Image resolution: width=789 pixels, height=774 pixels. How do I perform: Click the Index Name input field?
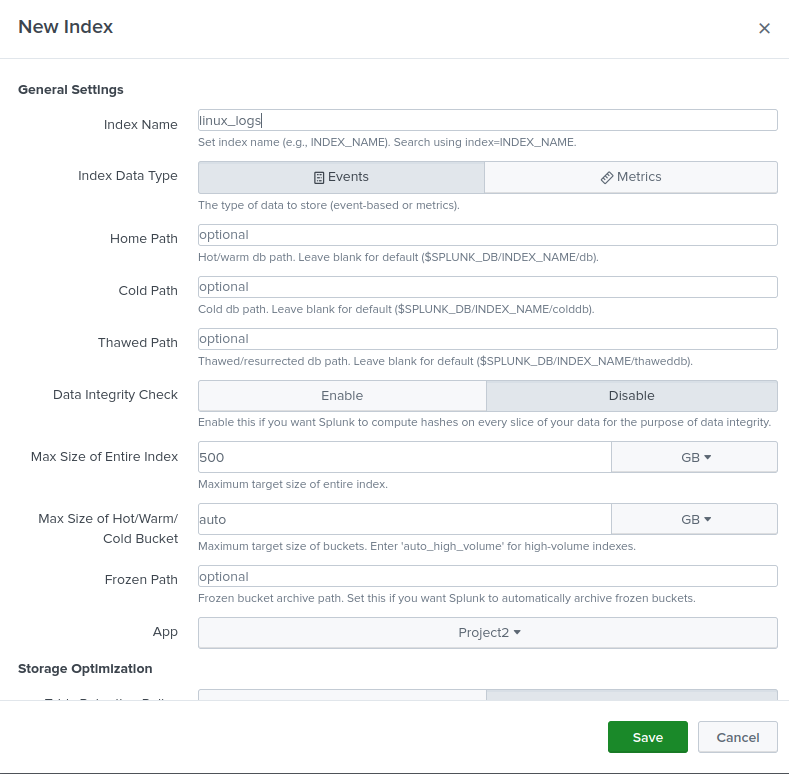tap(488, 120)
